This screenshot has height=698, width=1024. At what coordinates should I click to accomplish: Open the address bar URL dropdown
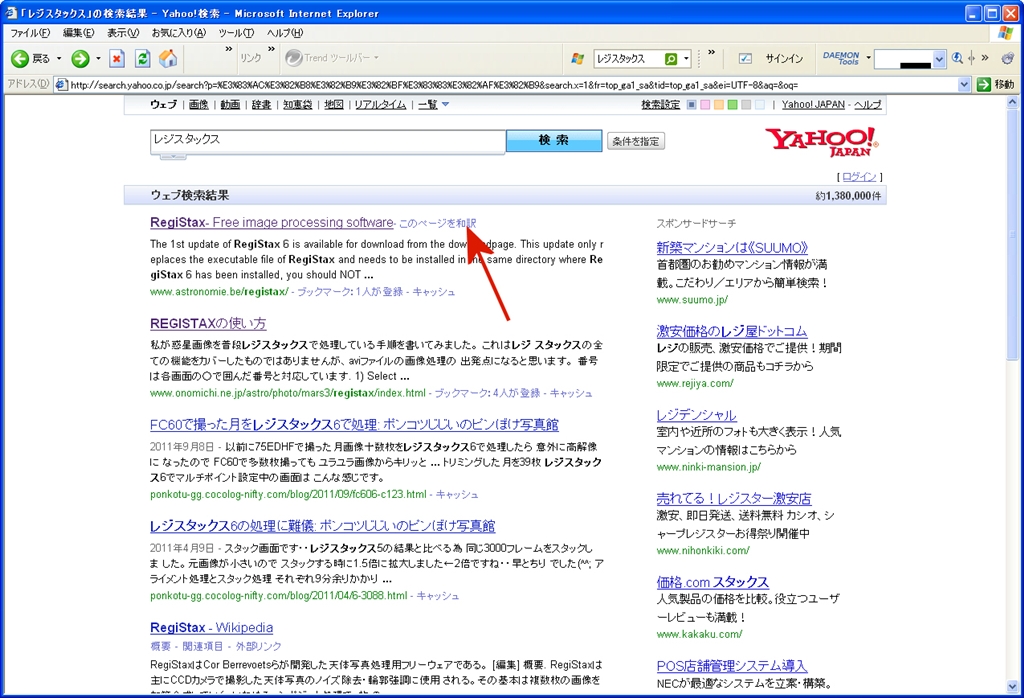pos(964,85)
